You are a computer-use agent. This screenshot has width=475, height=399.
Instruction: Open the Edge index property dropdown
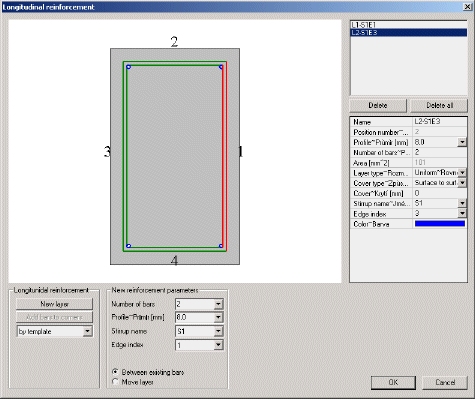[462, 213]
